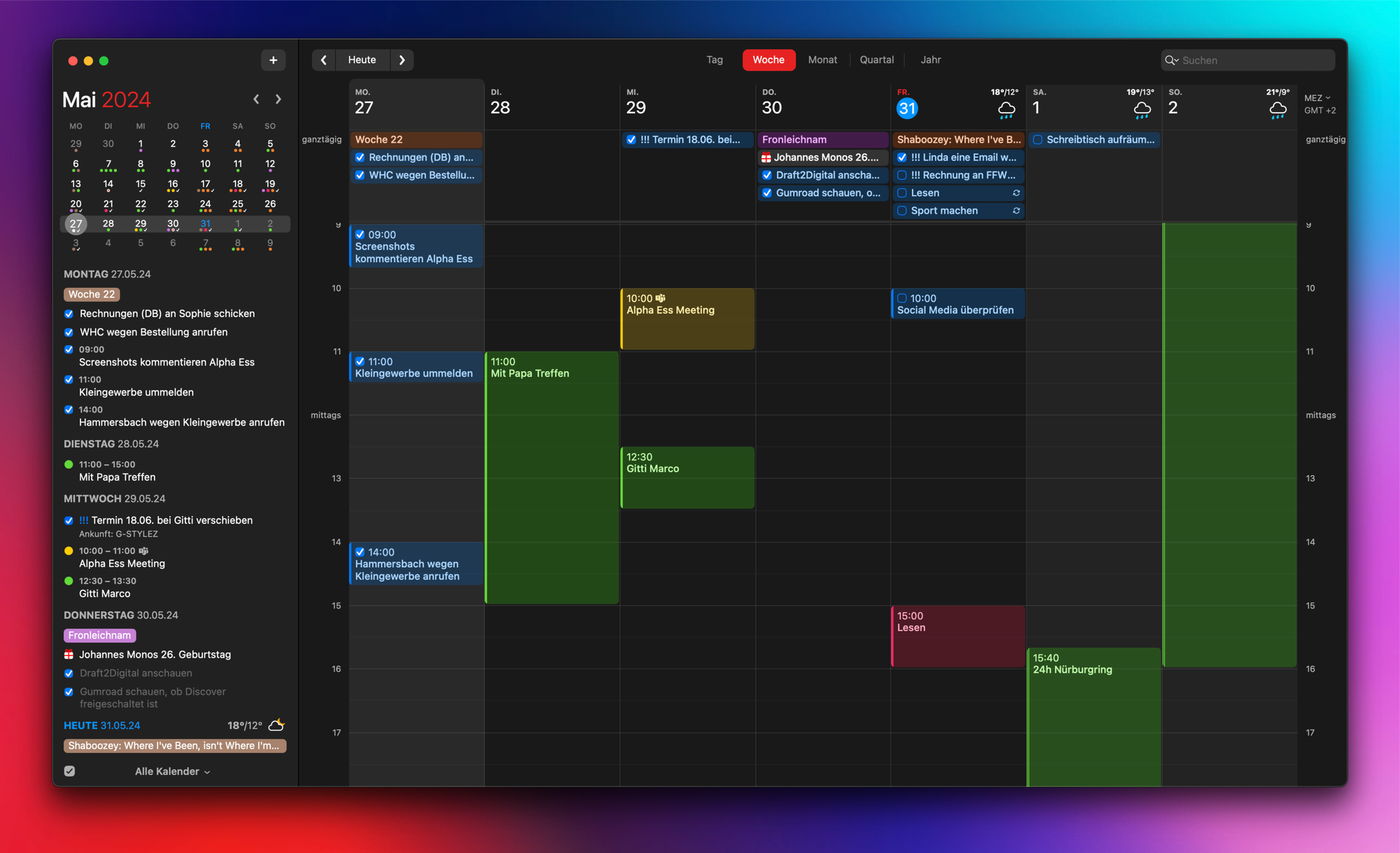Switch to the Monat view
Viewport: 1400px width, 853px height.
(822, 60)
